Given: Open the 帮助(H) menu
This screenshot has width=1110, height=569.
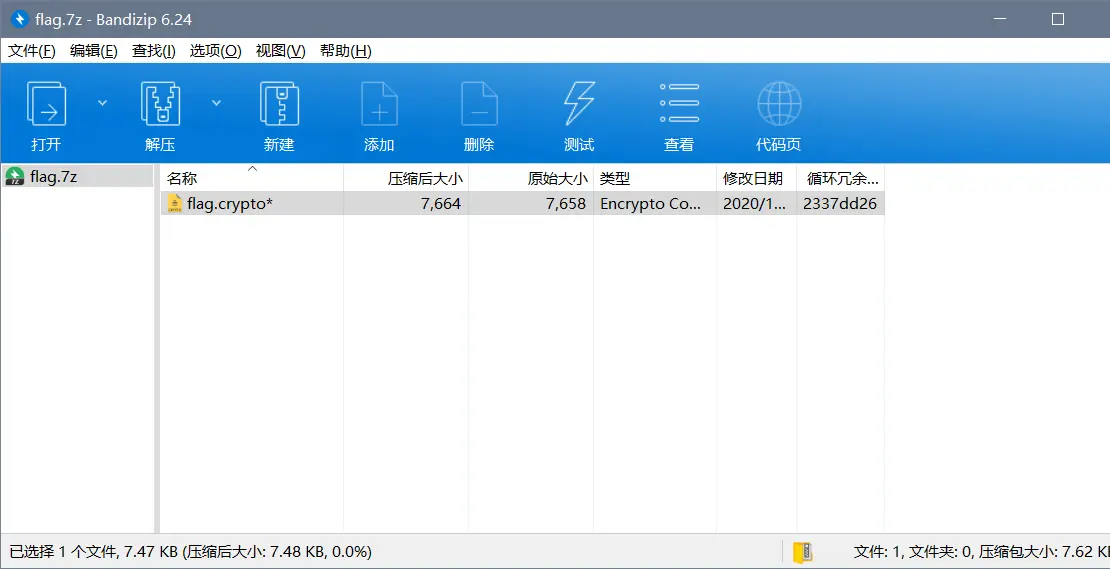Looking at the screenshot, I should (345, 51).
